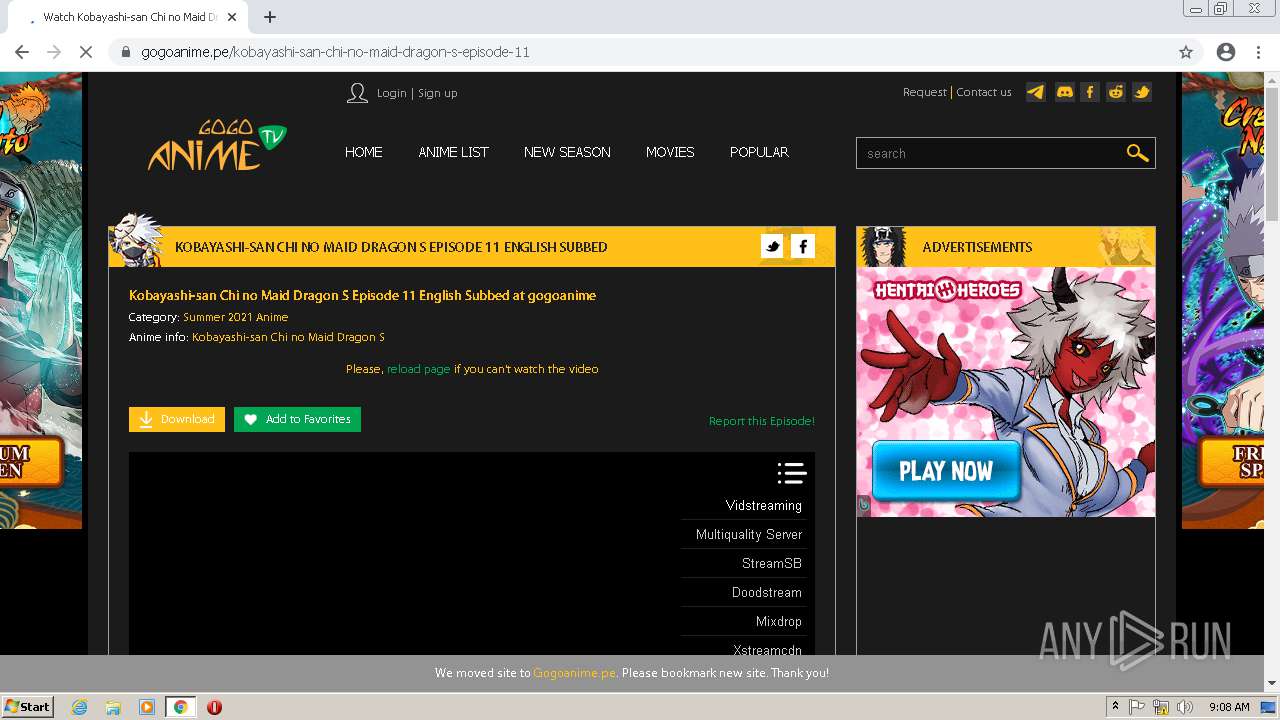
Task: Open the Discord social icon
Action: [1065, 92]
